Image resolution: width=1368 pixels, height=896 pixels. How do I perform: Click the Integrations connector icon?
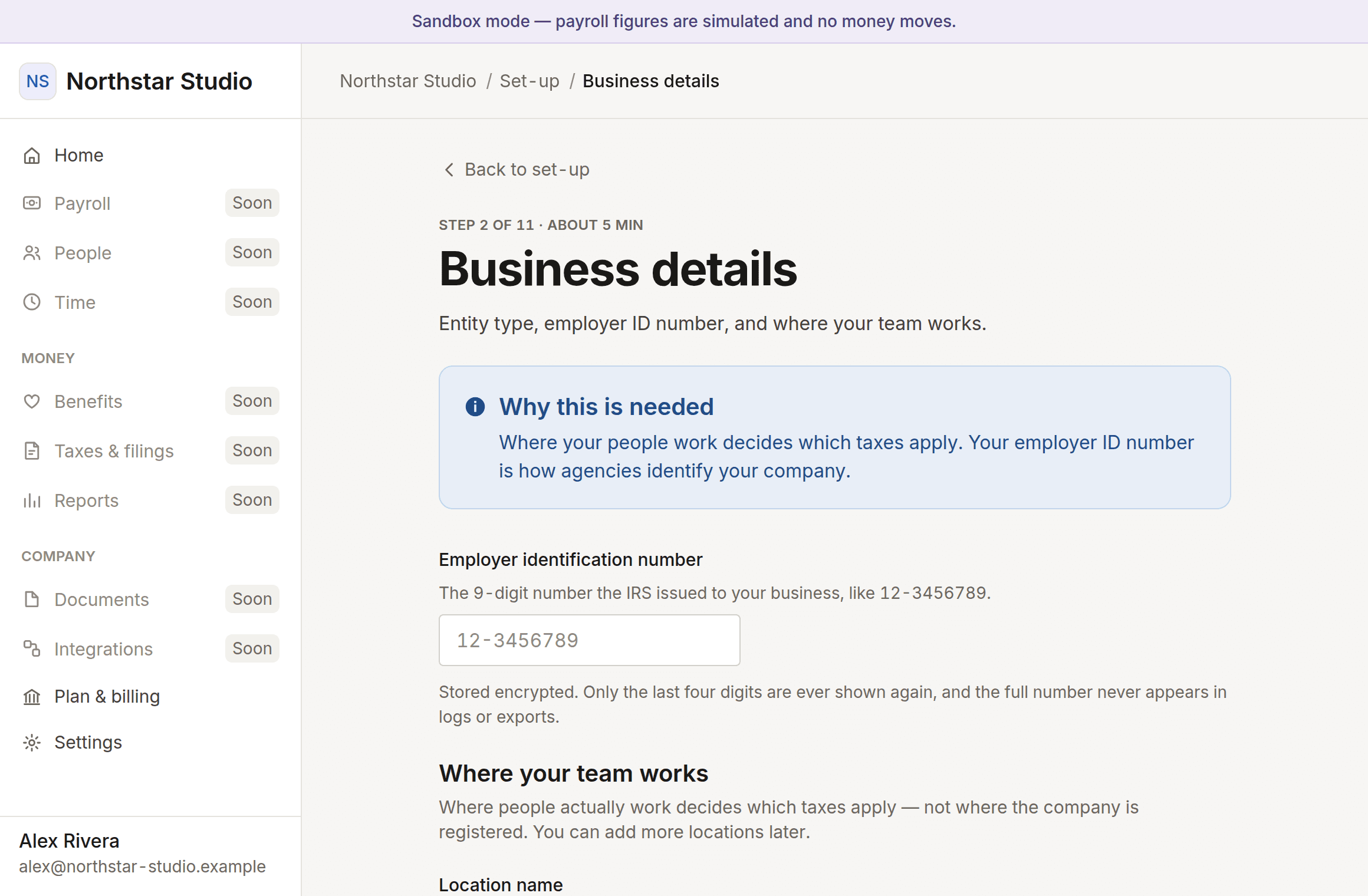pyautogui.click(x=32, y=649)
